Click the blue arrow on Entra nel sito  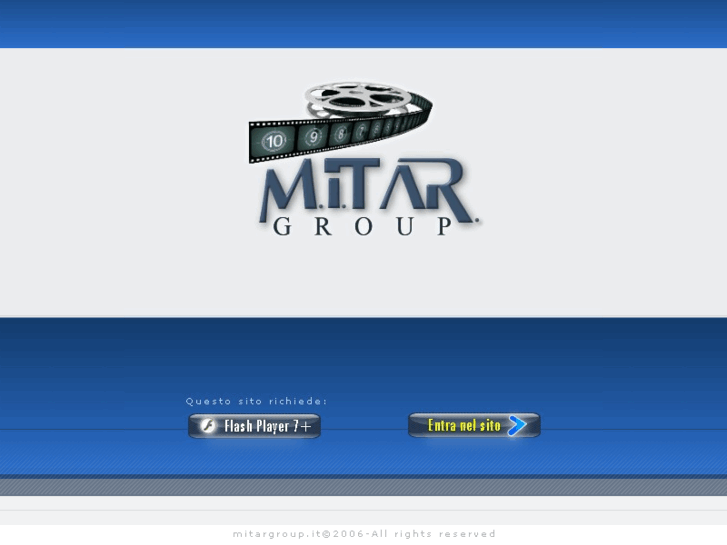tap(517, 425)
